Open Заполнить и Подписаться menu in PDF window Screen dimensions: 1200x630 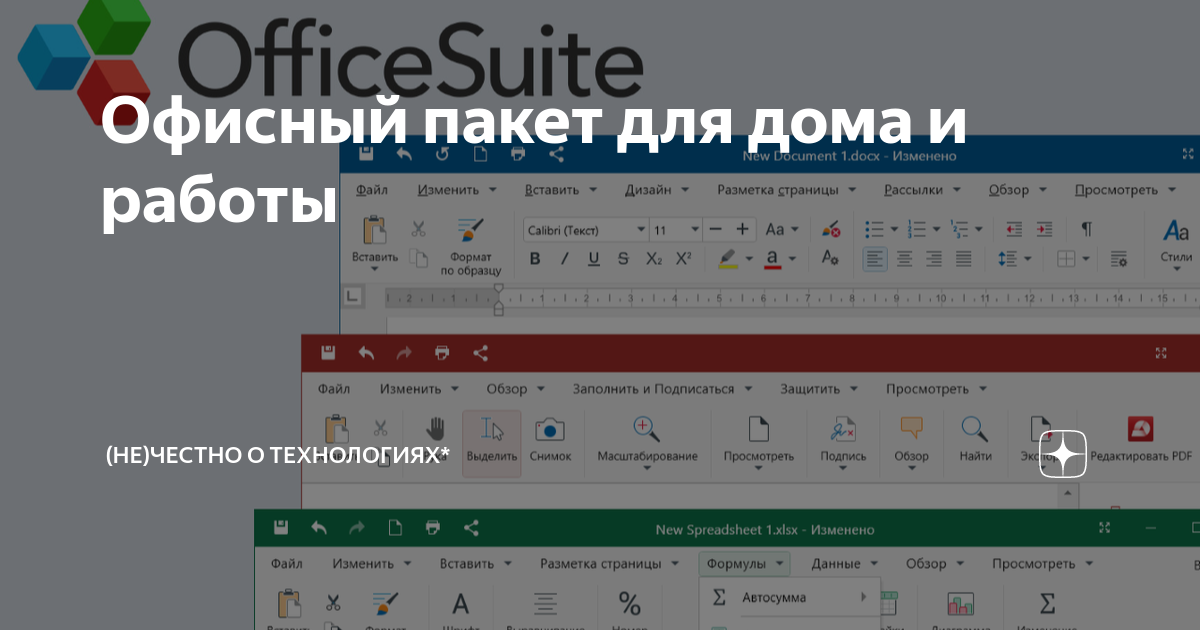pos(661,388)
